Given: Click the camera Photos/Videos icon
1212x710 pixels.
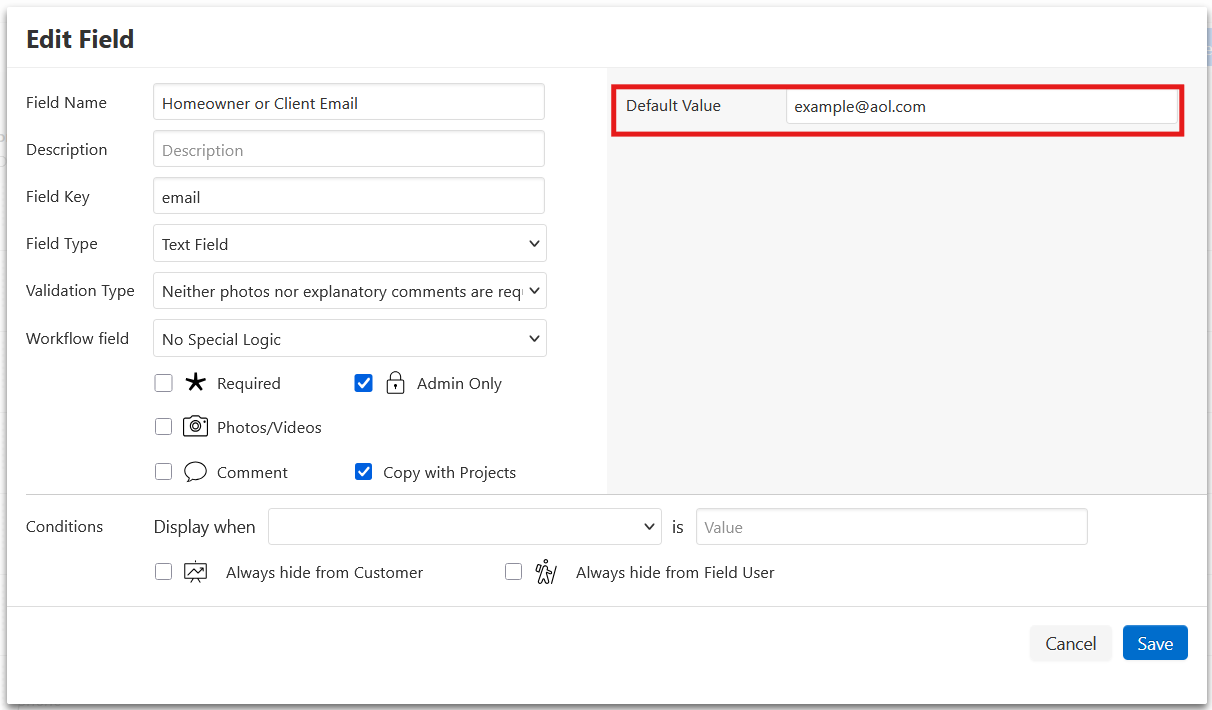Looking at the screenshot, I should coord(195,427).
